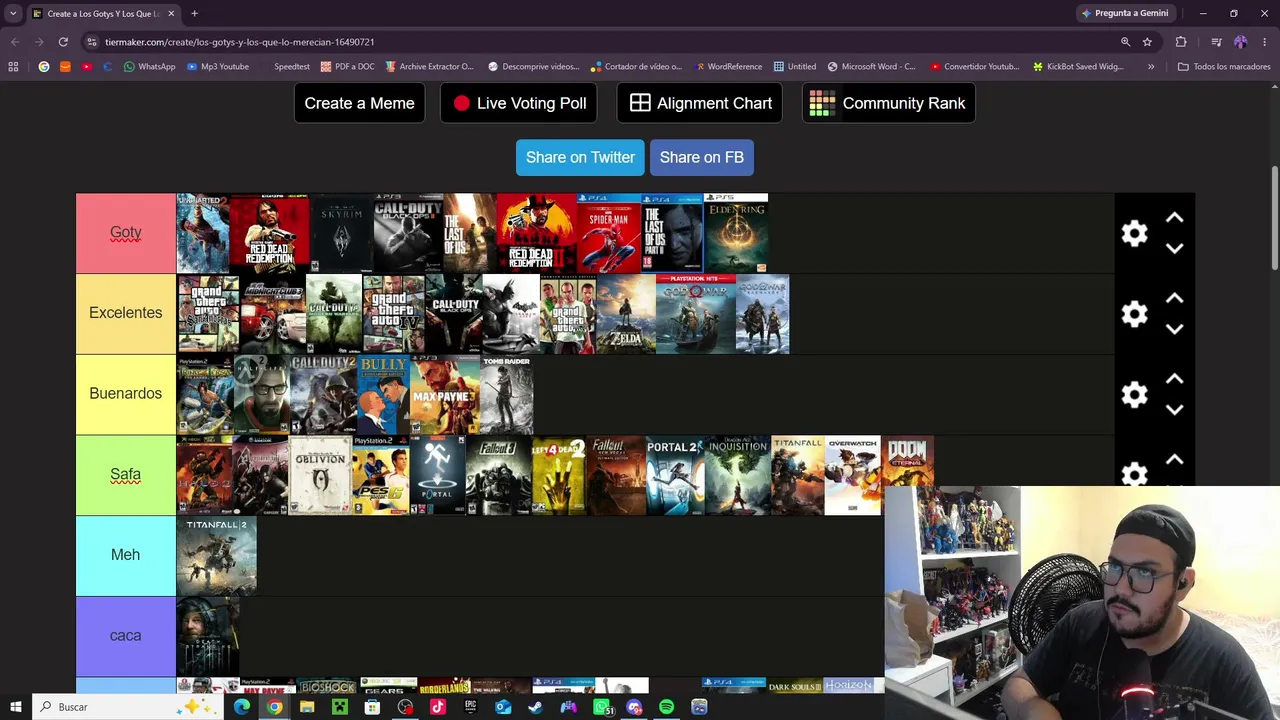
Task: Open Chrome extensions puzzle icon
Action: [1181, 42]
